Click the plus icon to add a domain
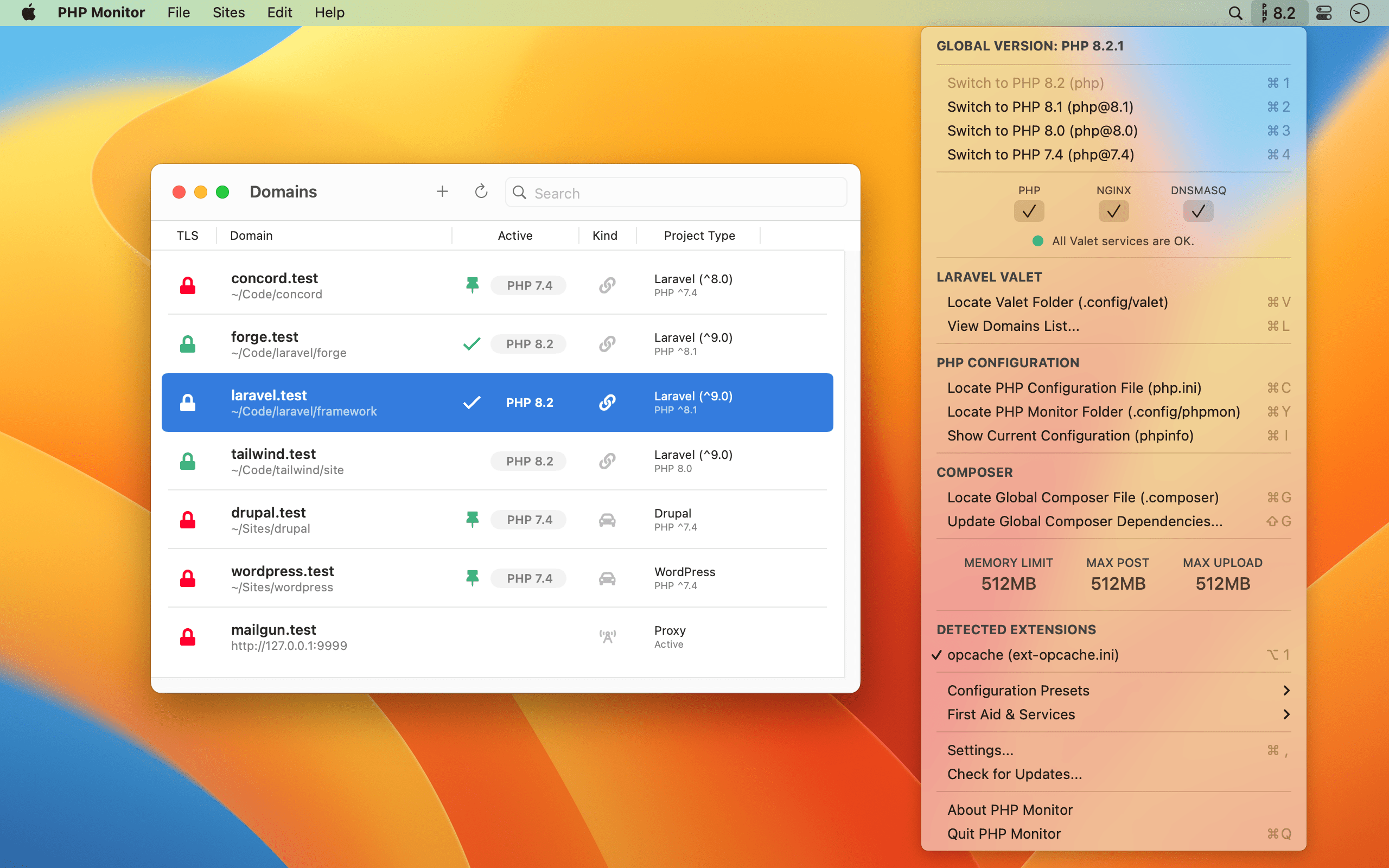 point(442,192)
